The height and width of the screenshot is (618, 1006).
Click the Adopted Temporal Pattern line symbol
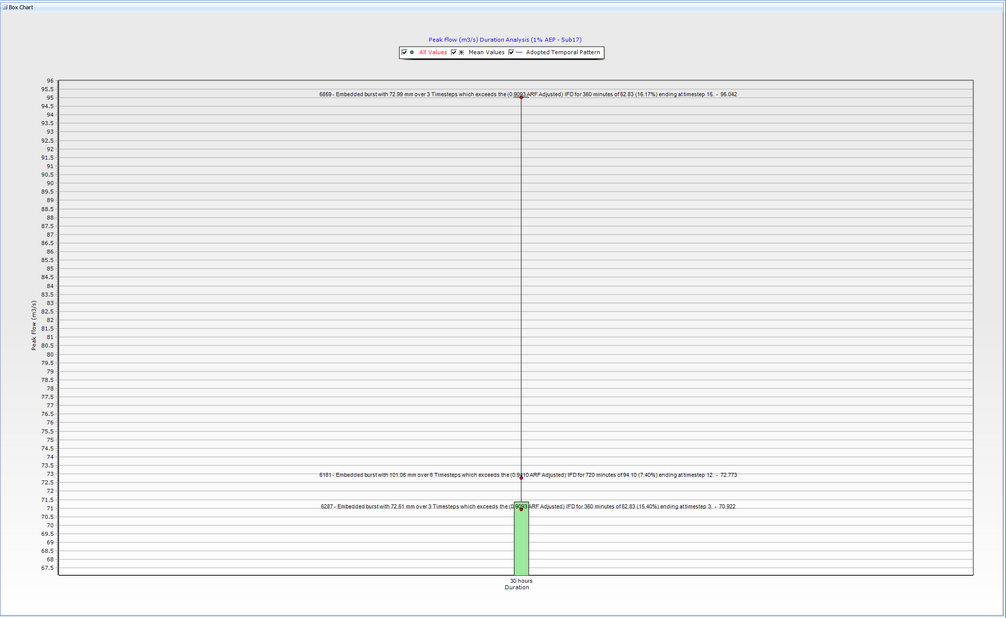519,52
